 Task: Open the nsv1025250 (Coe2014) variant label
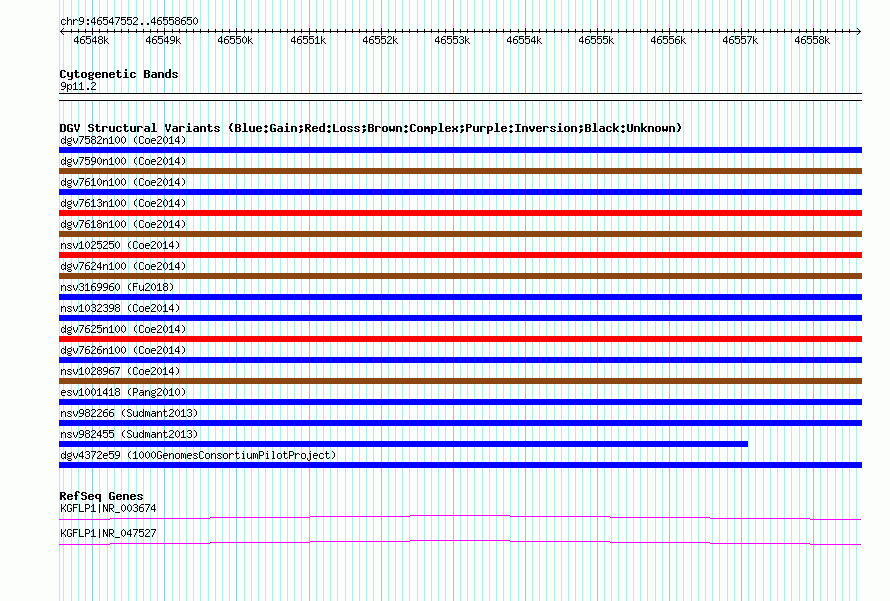click(x=120, y=245)
